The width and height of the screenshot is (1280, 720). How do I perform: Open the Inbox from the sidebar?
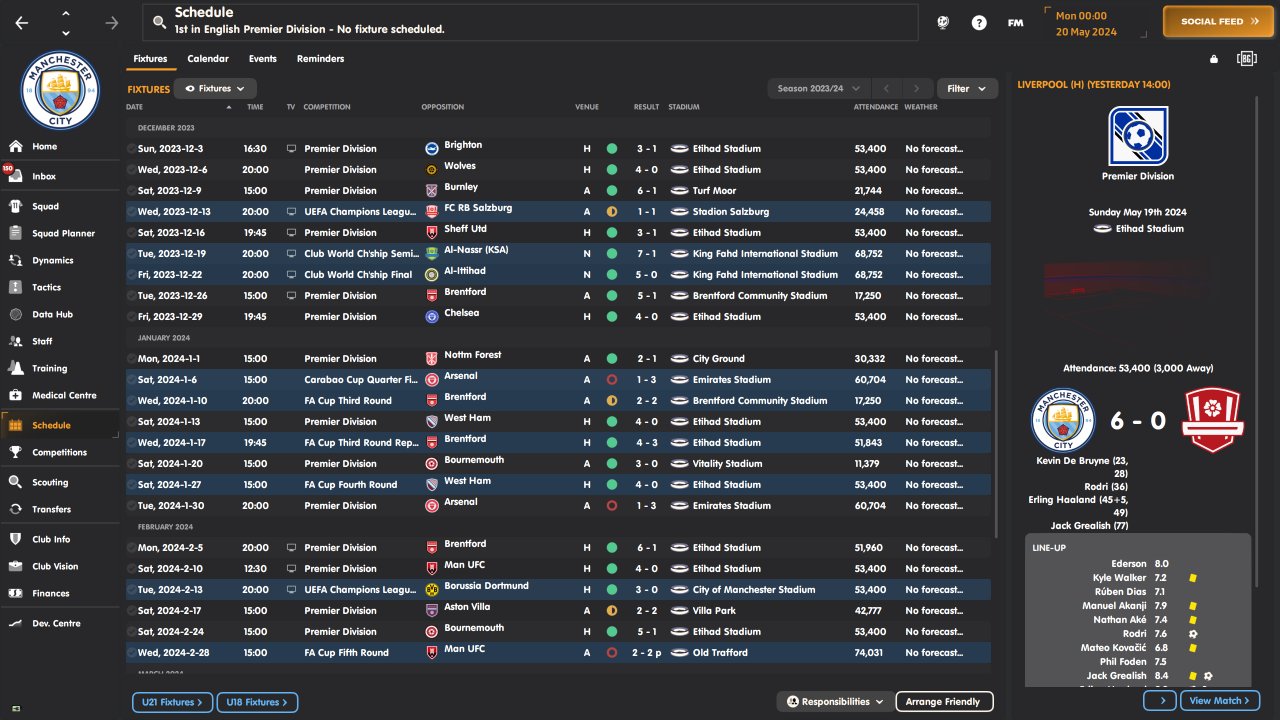coord(44,176)
